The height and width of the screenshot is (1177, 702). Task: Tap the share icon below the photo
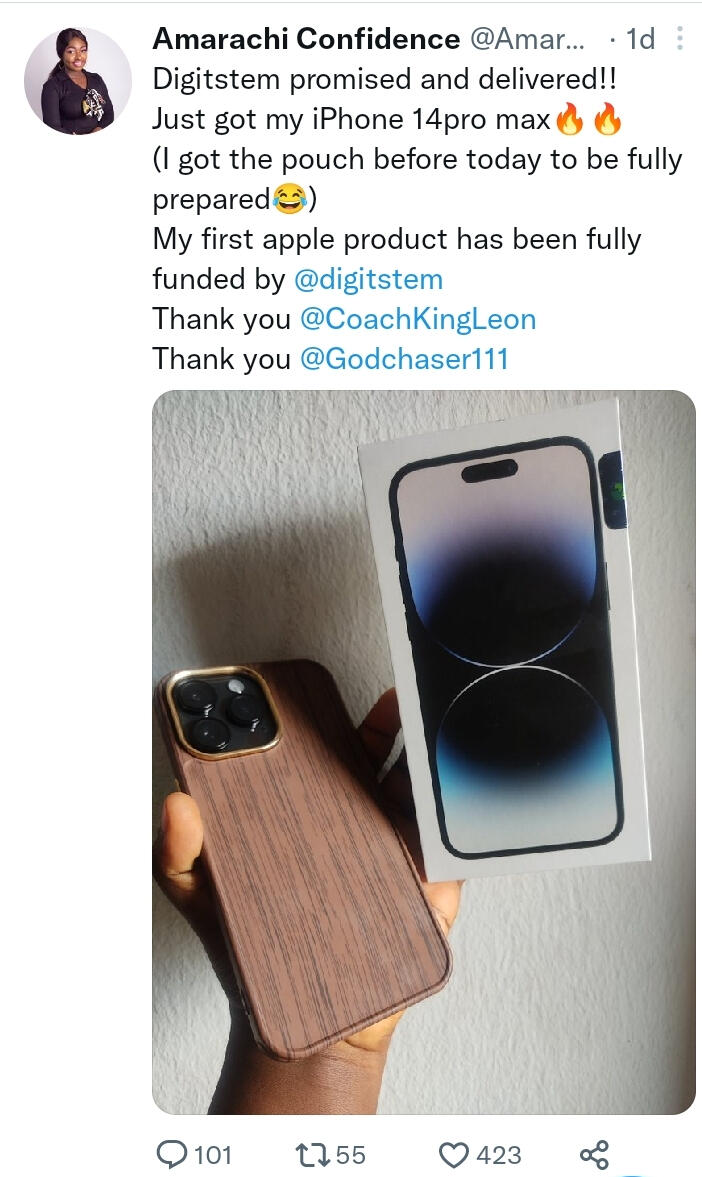594,1155
